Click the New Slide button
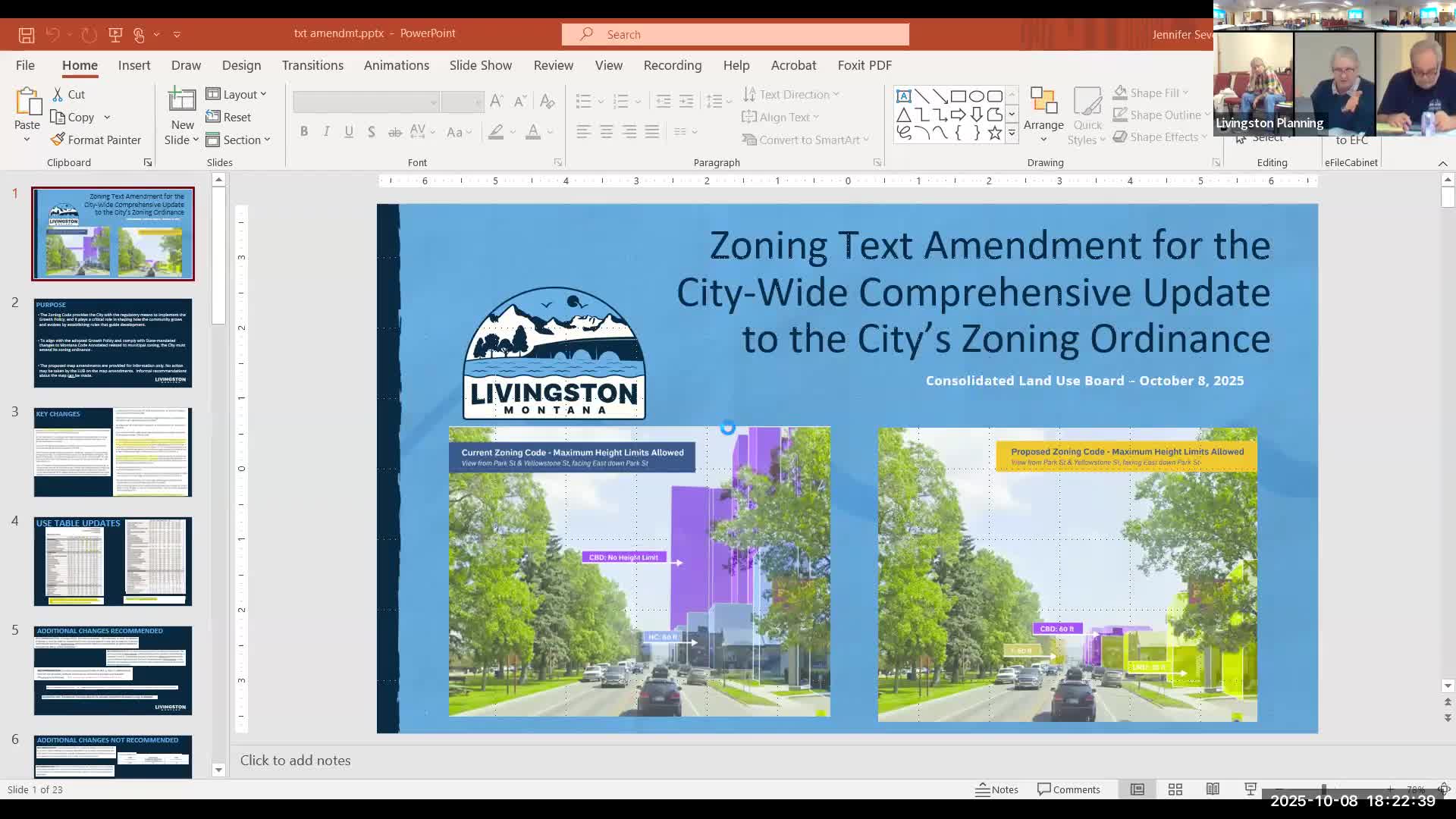Screen dimensions: 1456x819 pos(181,114)
